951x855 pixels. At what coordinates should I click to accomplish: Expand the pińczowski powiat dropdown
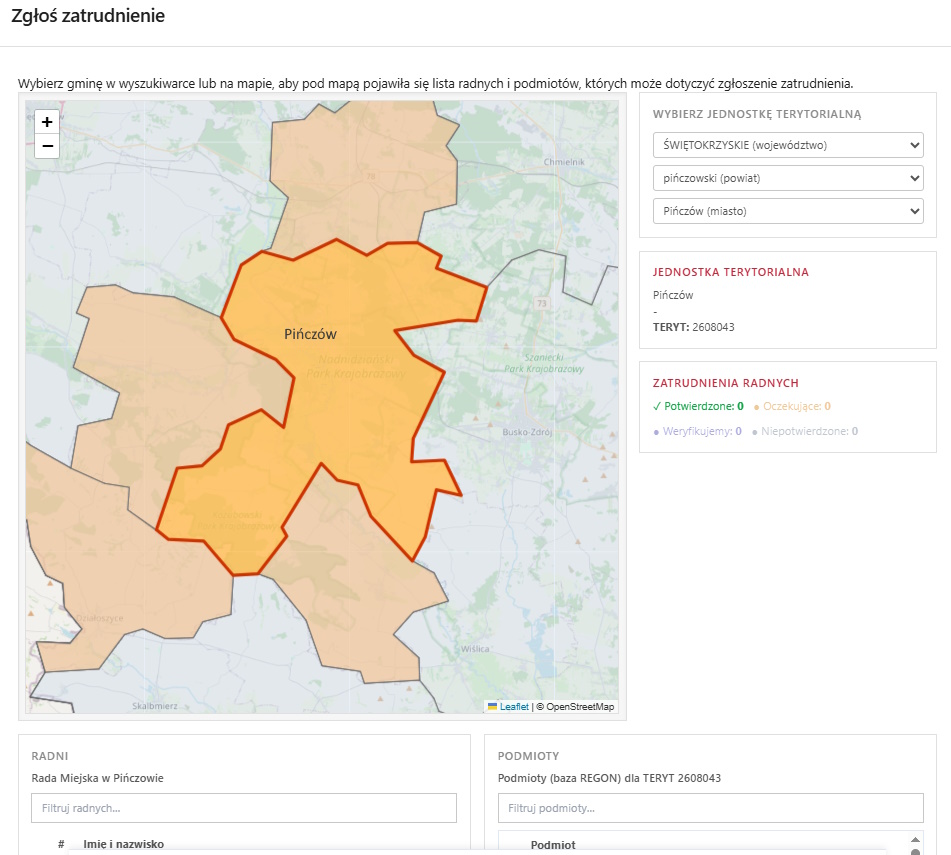(x=787, y=178)
